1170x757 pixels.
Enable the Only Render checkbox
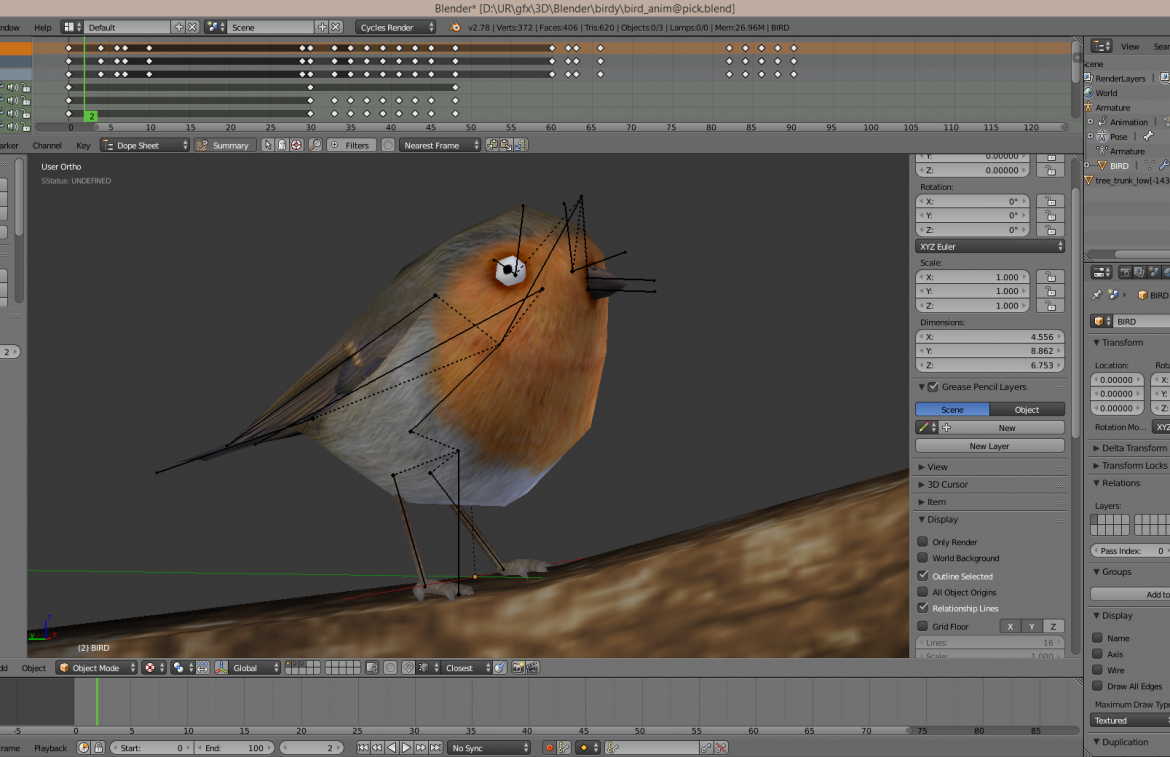pyautogui.click(x=923, y=542)
